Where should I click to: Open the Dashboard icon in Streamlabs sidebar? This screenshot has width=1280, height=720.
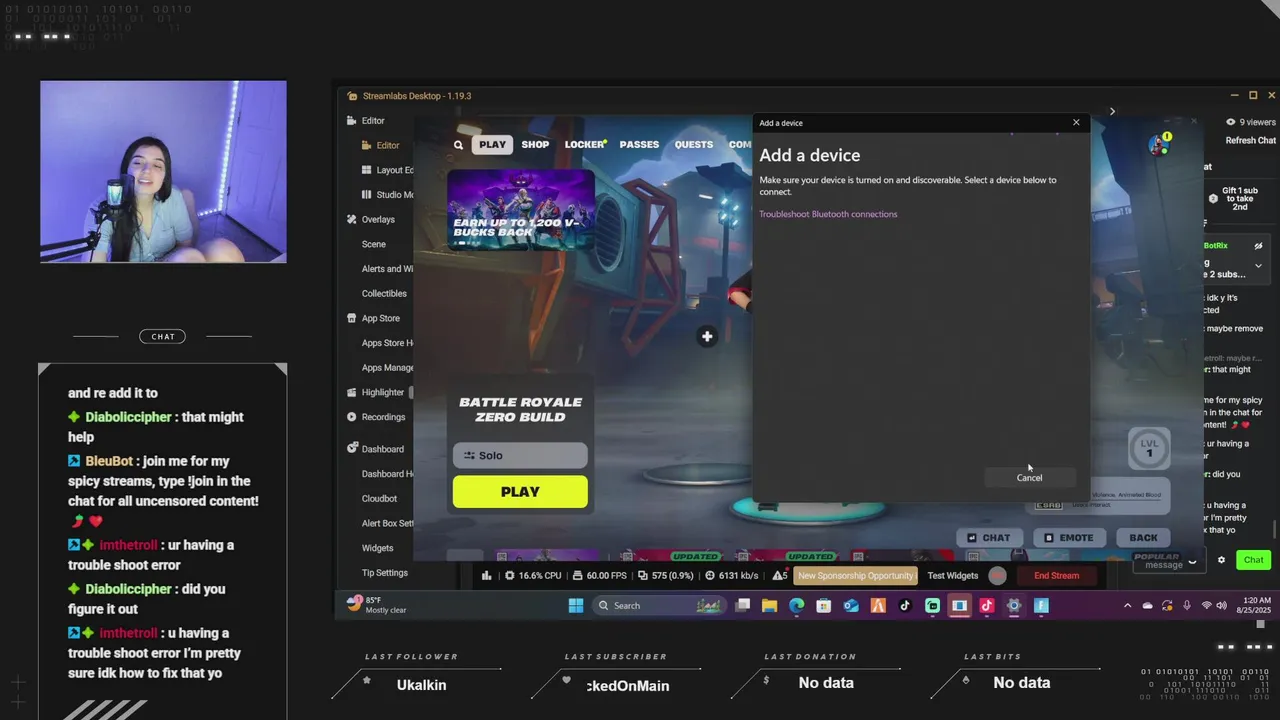point(352,449)
